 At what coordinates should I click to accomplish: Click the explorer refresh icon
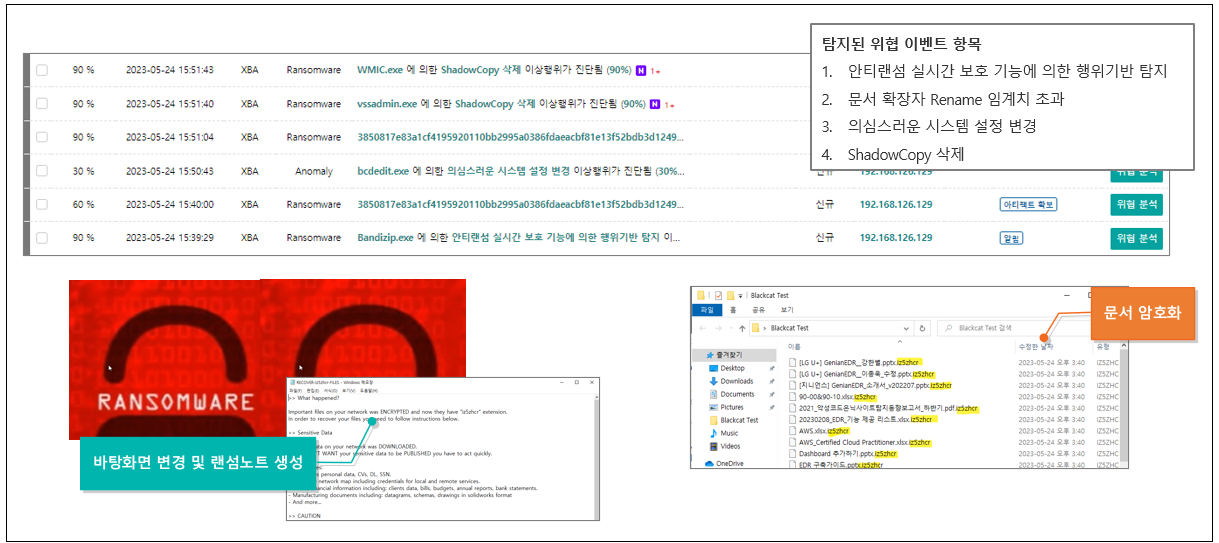(x=922, y=328)
